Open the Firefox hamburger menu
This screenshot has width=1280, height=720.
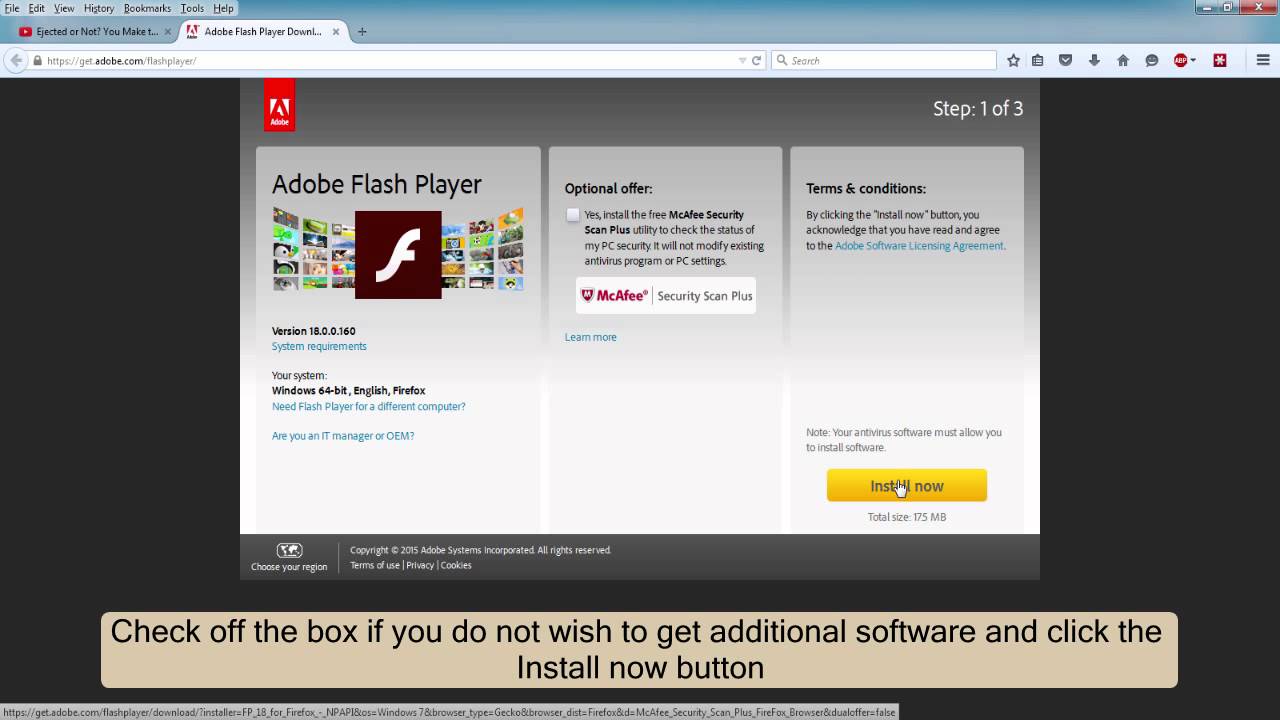(1264, 60)
